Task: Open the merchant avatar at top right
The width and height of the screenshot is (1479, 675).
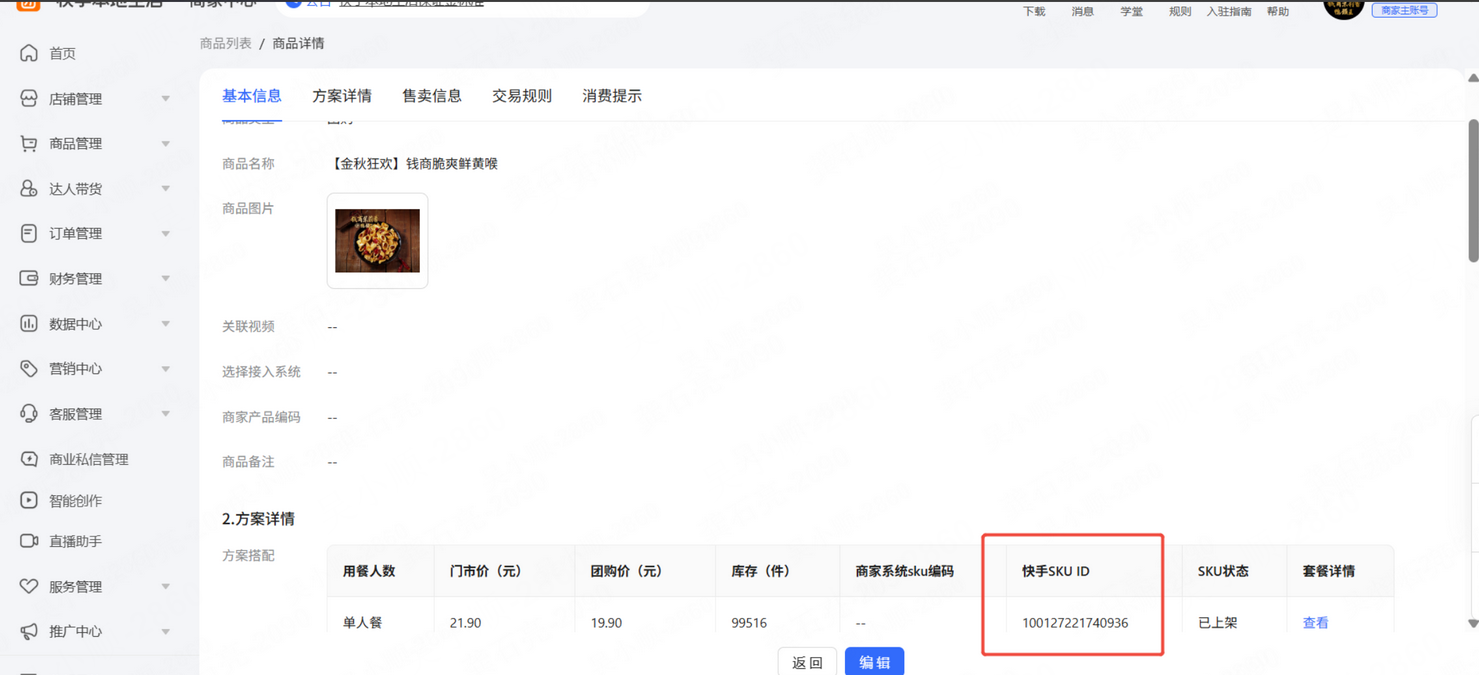Action: pos(1343,8)
